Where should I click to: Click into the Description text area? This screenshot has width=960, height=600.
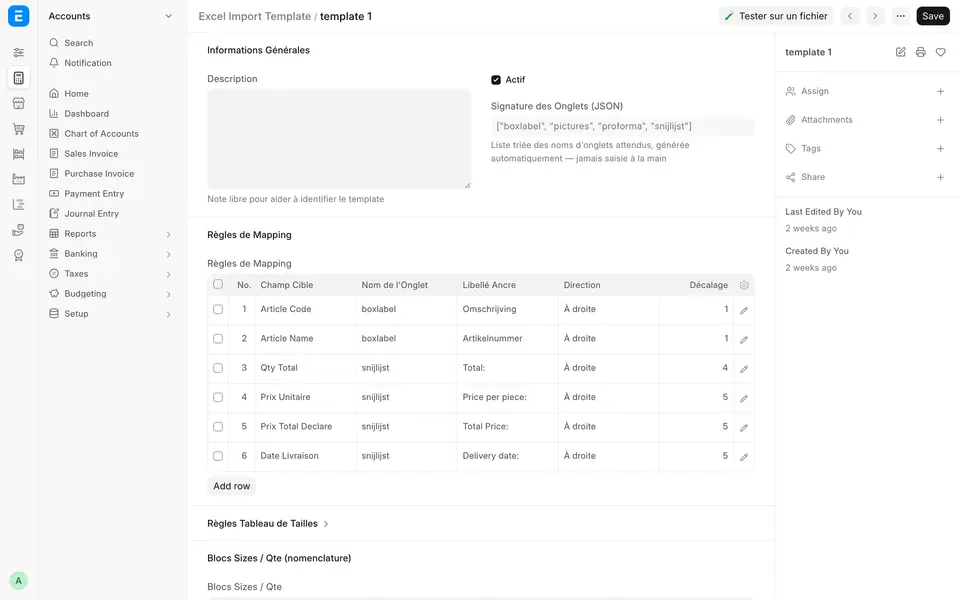coord(339,139)
